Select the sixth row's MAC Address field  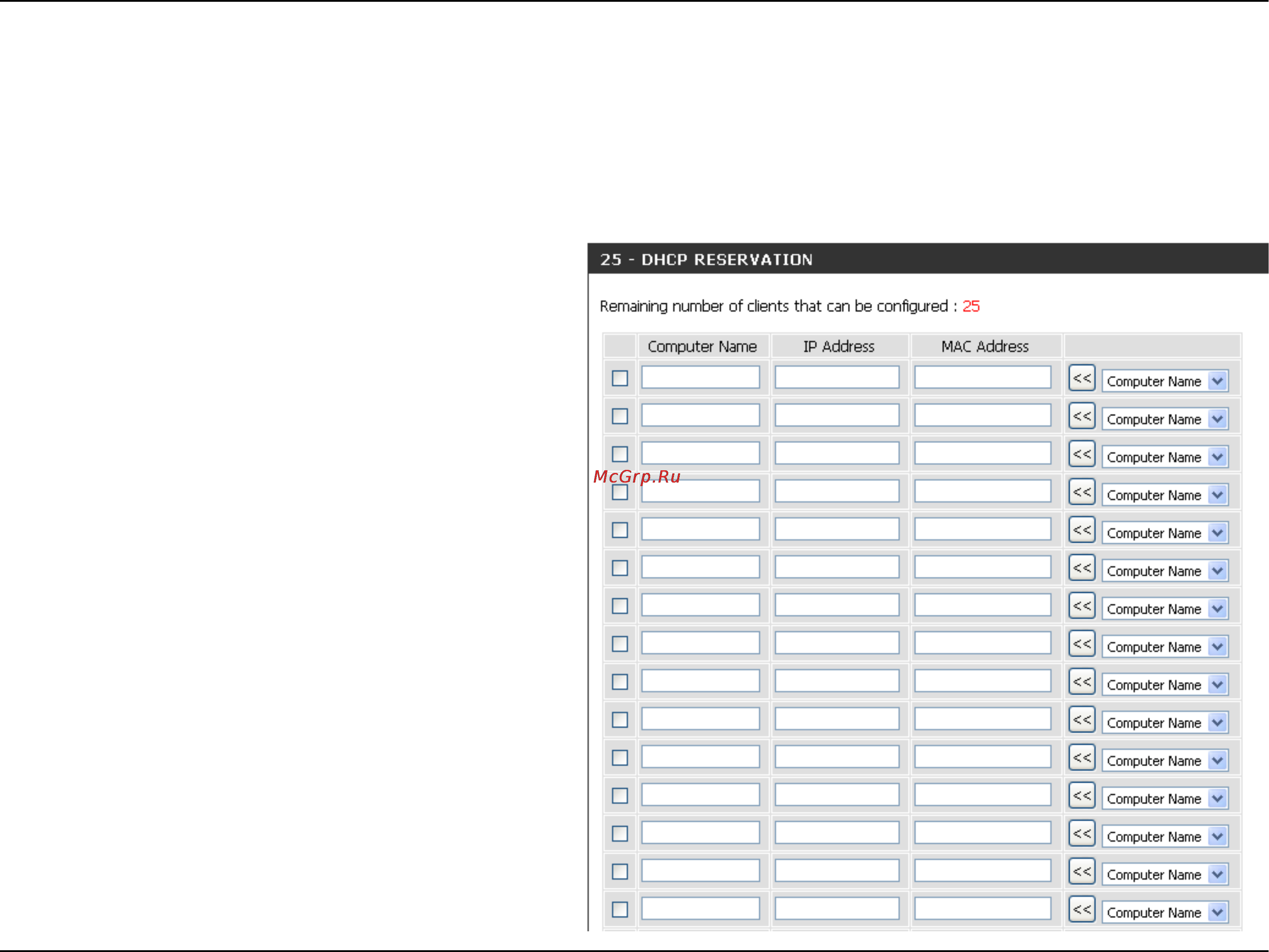point(983,567)
